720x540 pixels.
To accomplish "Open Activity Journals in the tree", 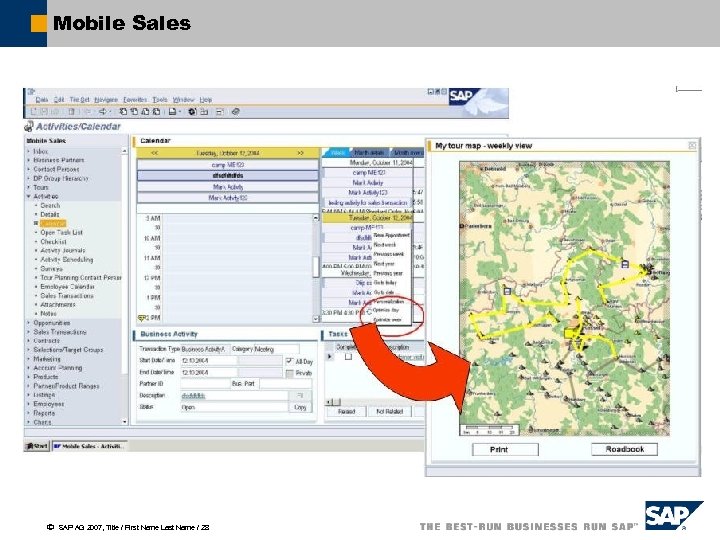I will point(62,251).
